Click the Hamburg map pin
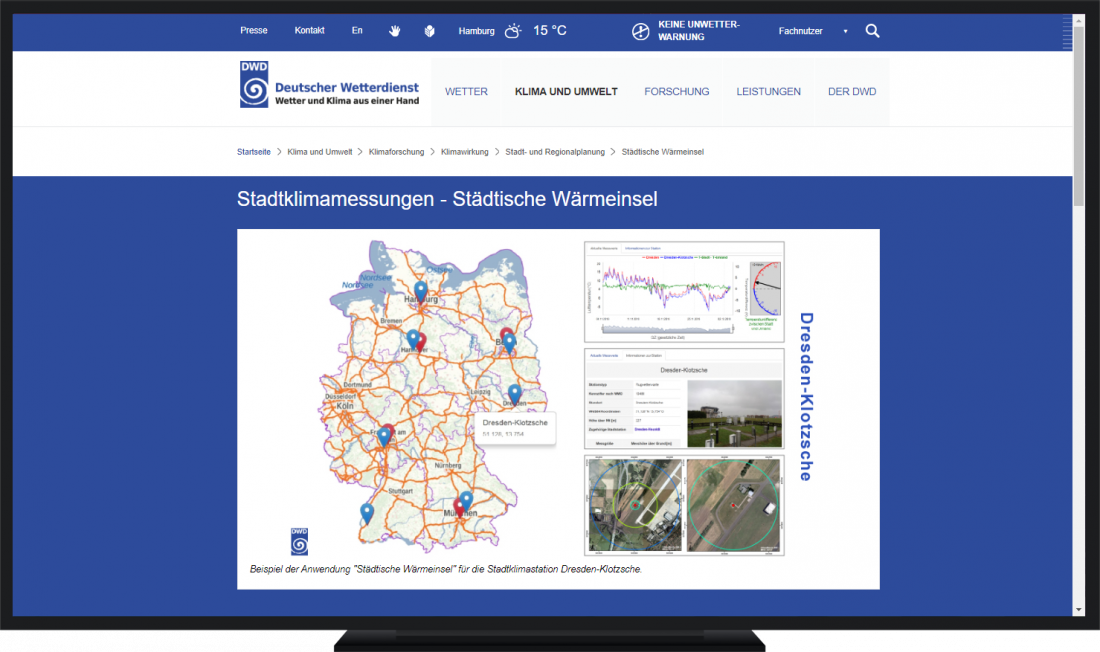 click(420, 288)
